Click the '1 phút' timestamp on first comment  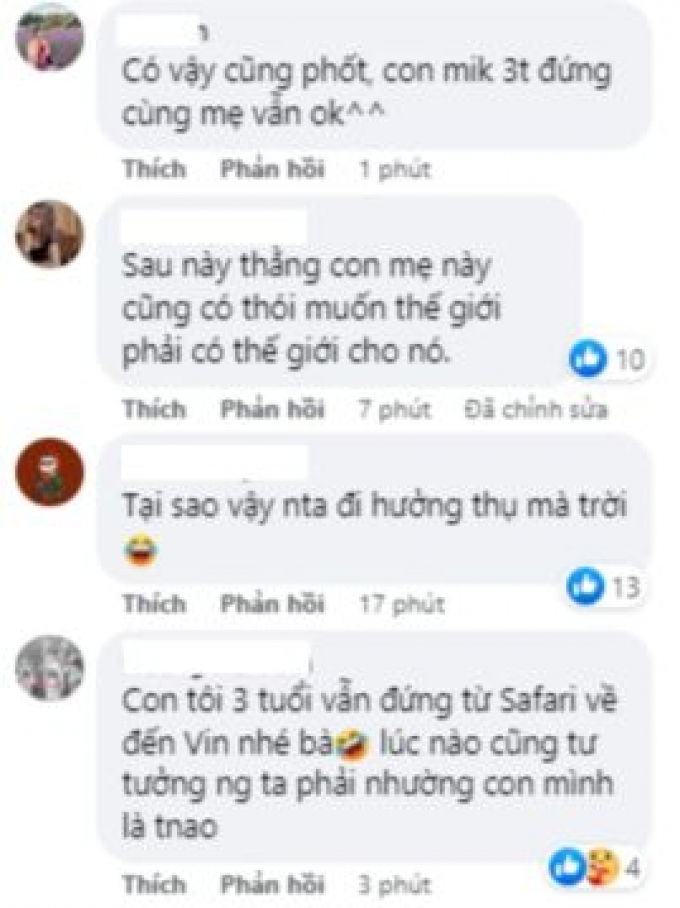click(x=395, y=170)
